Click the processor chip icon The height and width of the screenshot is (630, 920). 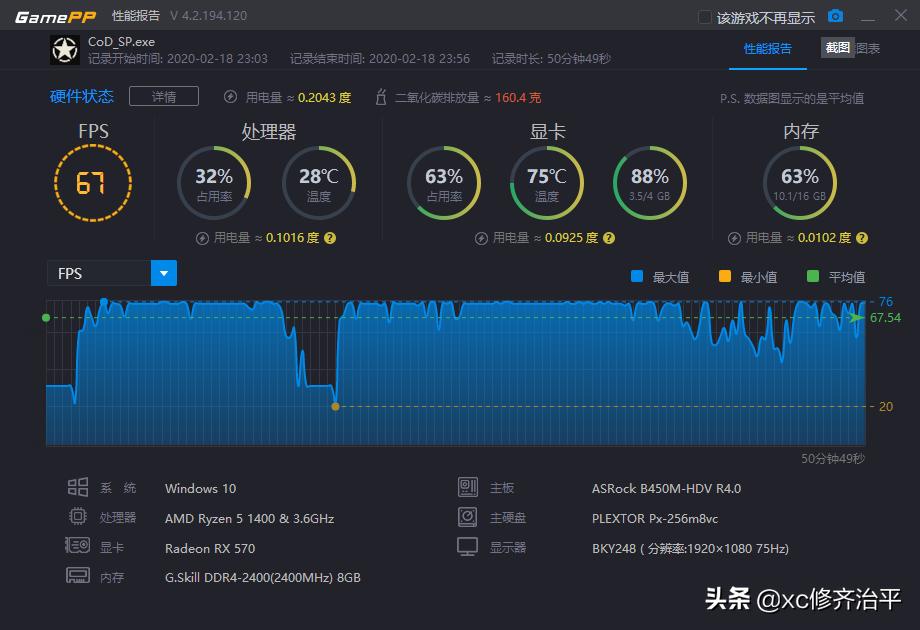click(x=78, y=516)
